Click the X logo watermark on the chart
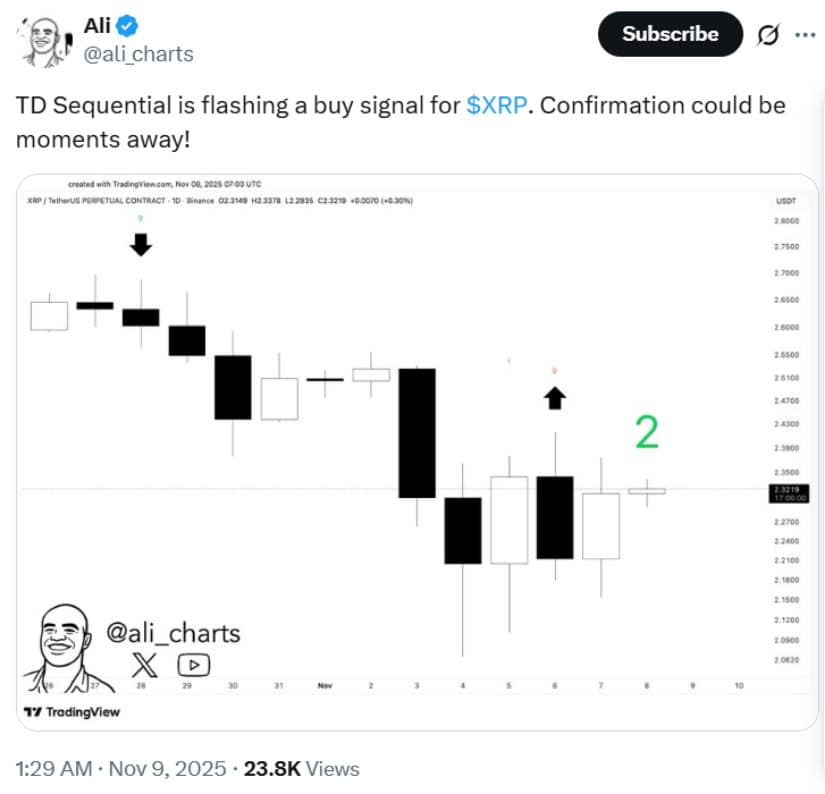 (144, 663)
